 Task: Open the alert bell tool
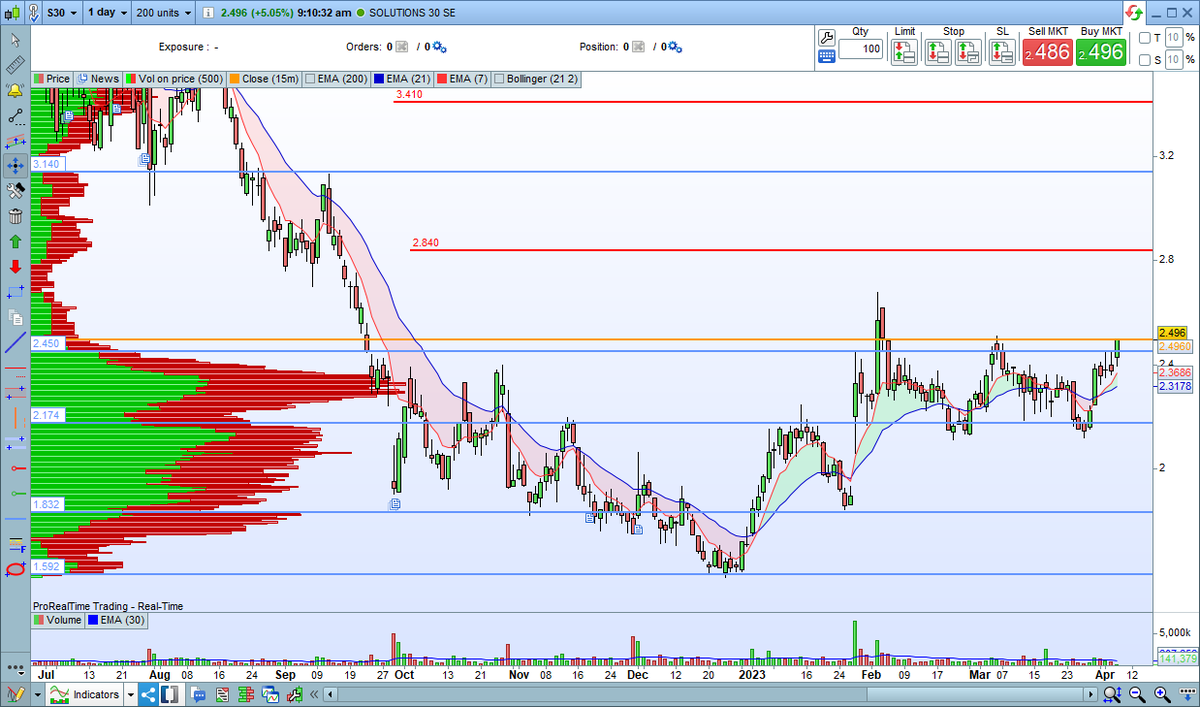coord(15,90)
